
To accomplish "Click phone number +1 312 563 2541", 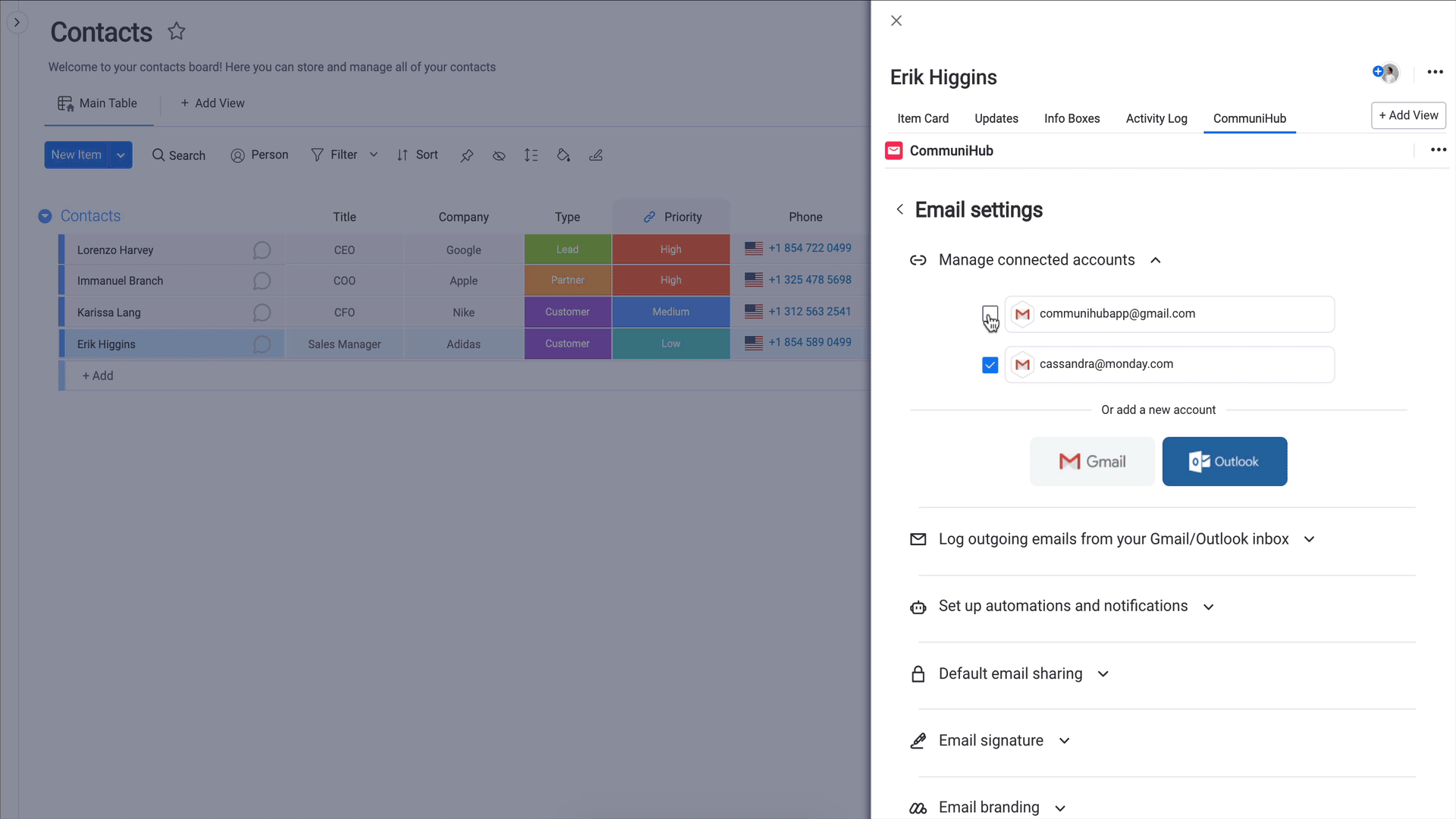I will click(810, 312).
